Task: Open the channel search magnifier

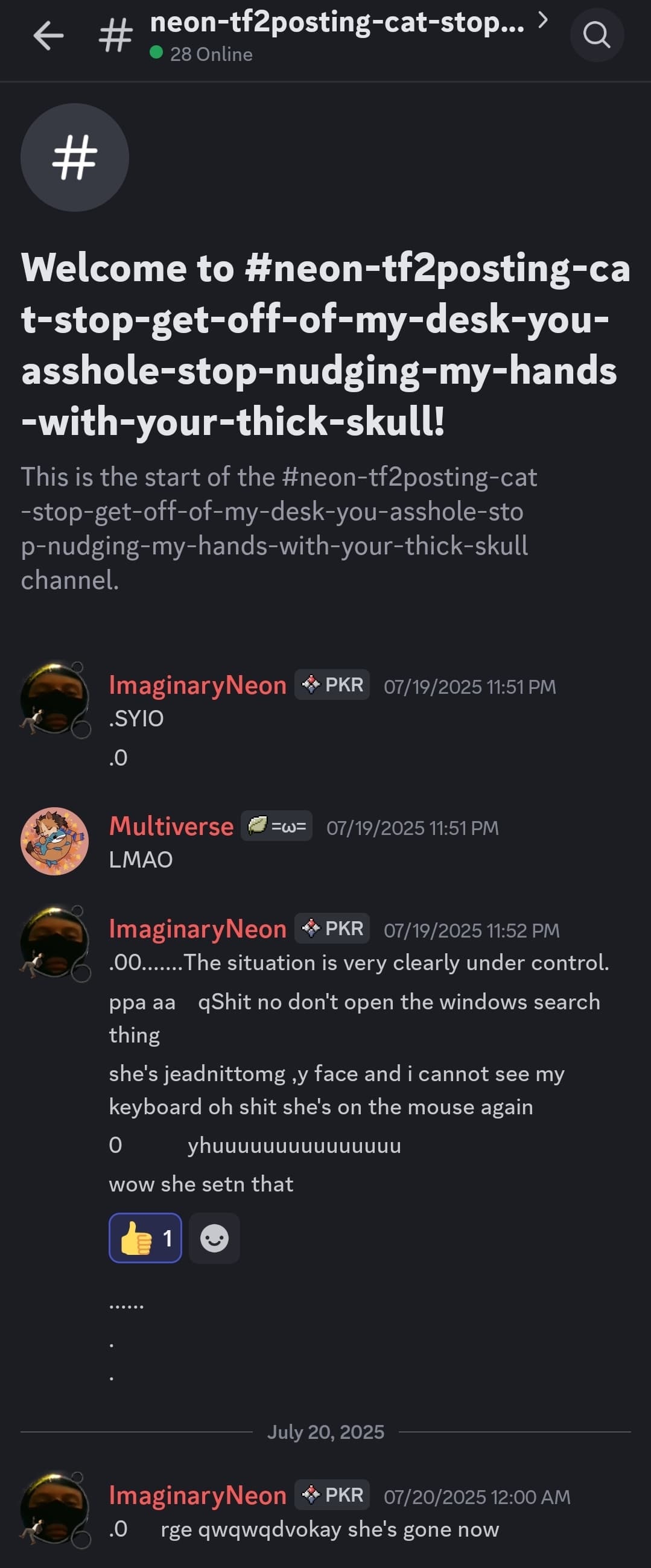Action: [596, 36]
